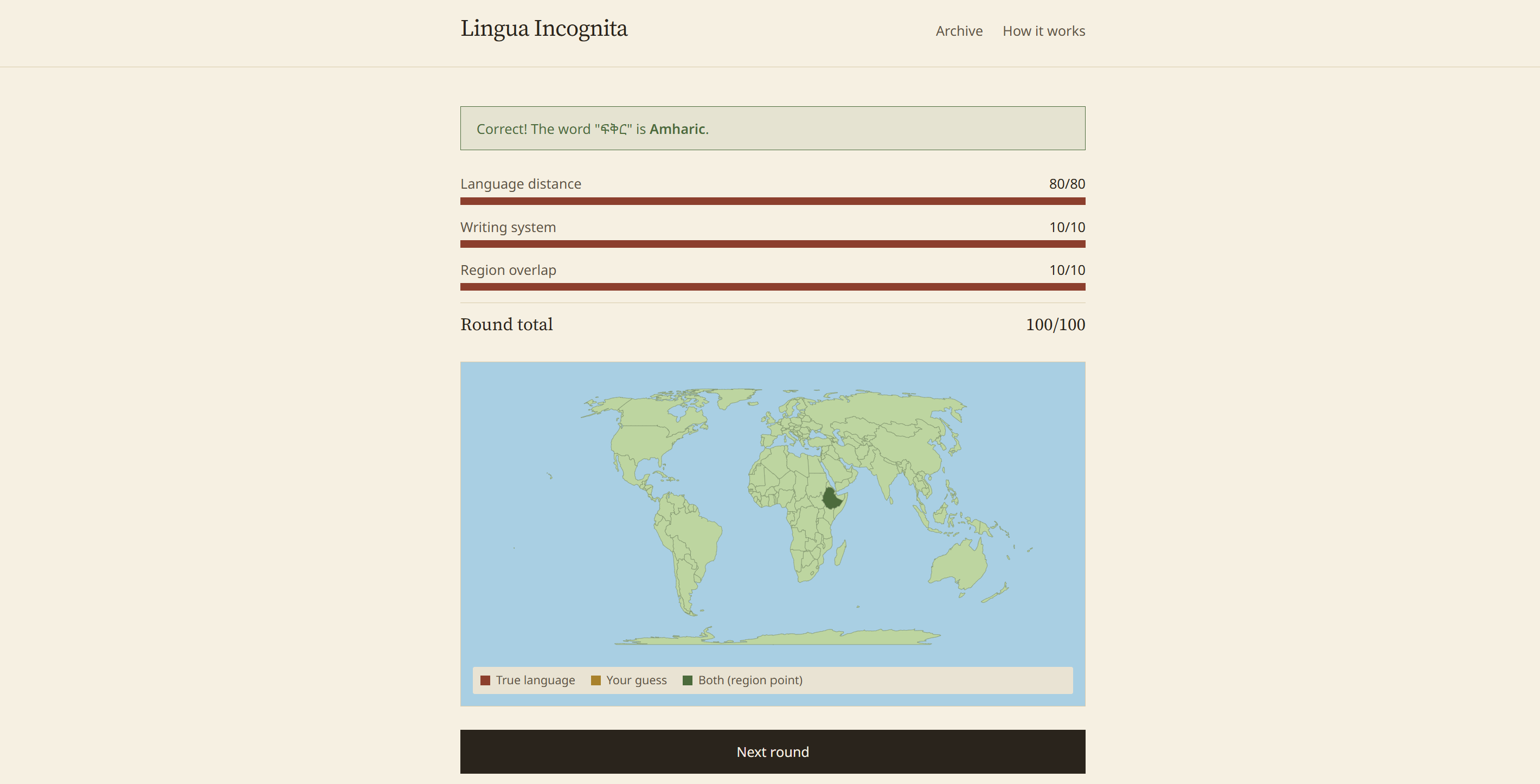Click the "Region overlap" label
The width and height of the screenshot is (1540, 784).
[x=508, y=270]
